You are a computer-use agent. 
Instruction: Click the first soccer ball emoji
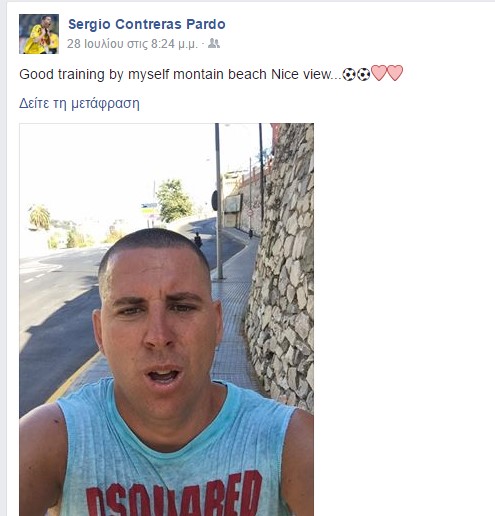[349, 74]
